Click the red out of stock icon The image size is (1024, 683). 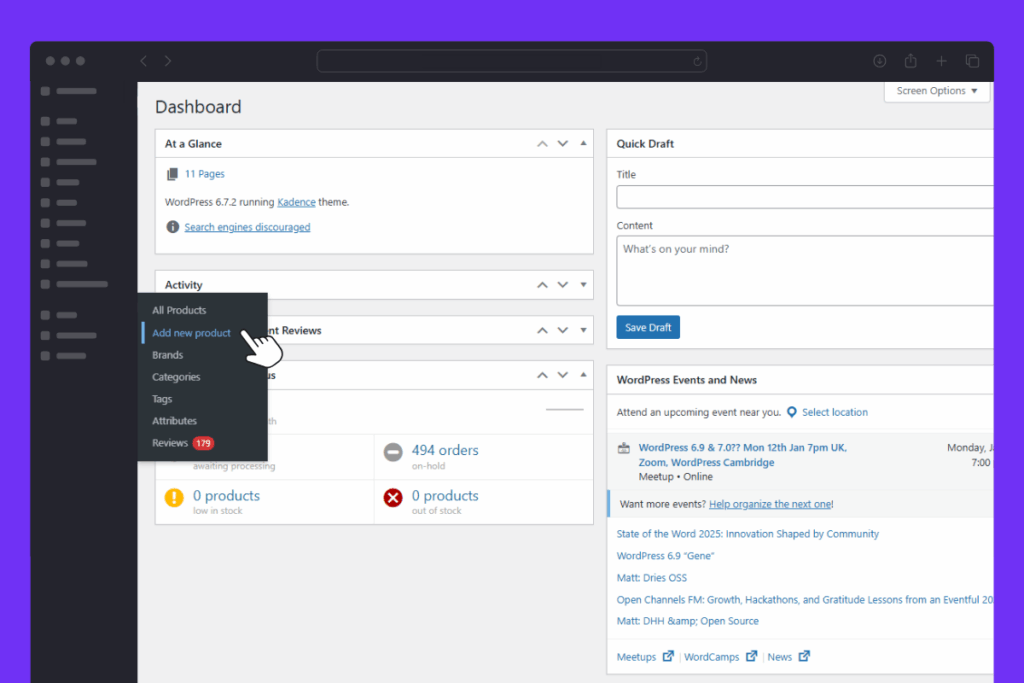pyautogui.click(x=393, y=498)
